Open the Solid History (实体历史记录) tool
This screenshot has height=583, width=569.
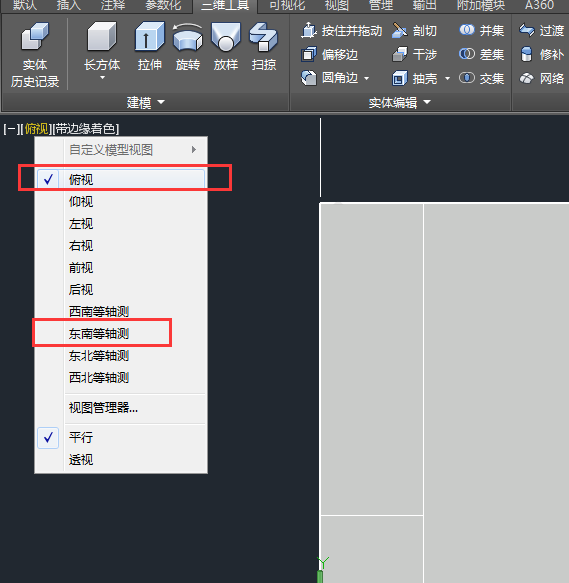click(35, 55)
